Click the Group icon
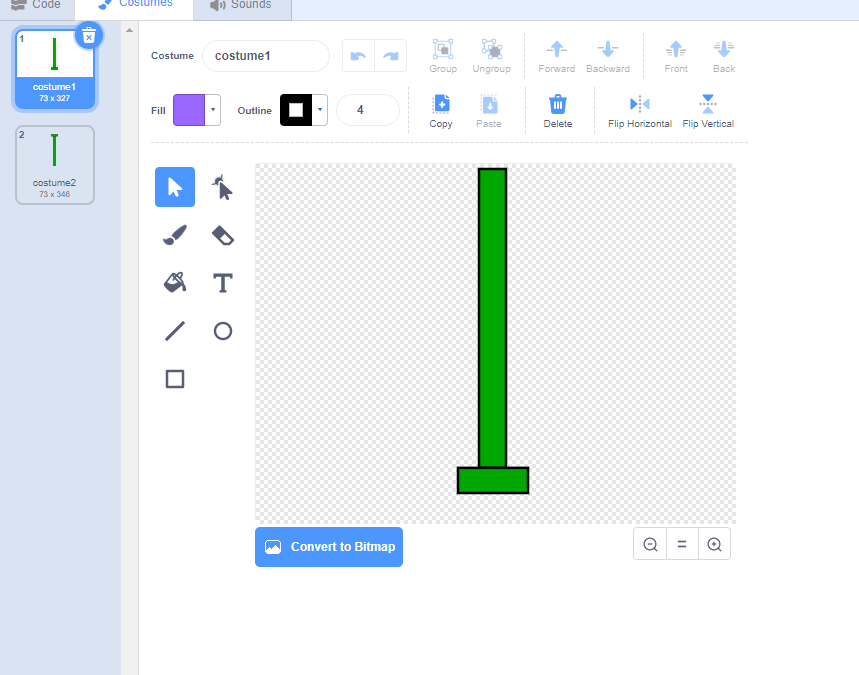 pyautogui.click(x=443, y=56)
